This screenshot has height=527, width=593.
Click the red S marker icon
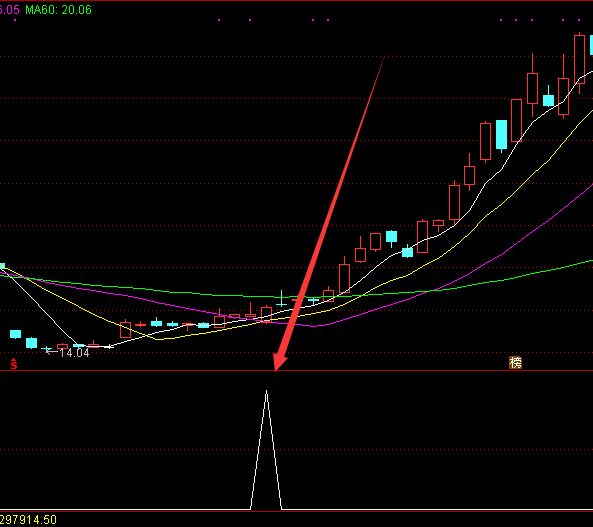click(x=14, y=364)
